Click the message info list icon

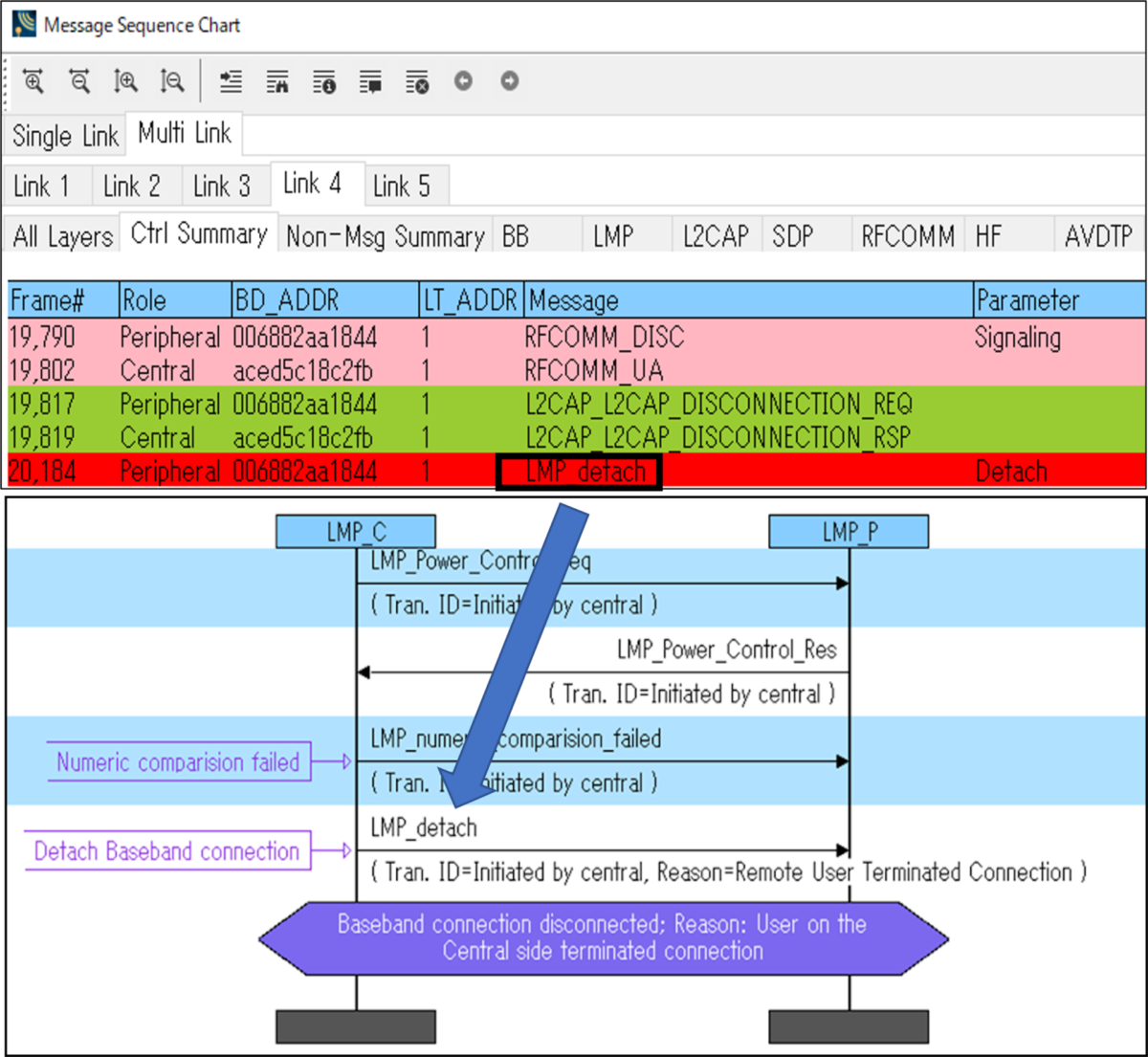click(x=324, y=82)
